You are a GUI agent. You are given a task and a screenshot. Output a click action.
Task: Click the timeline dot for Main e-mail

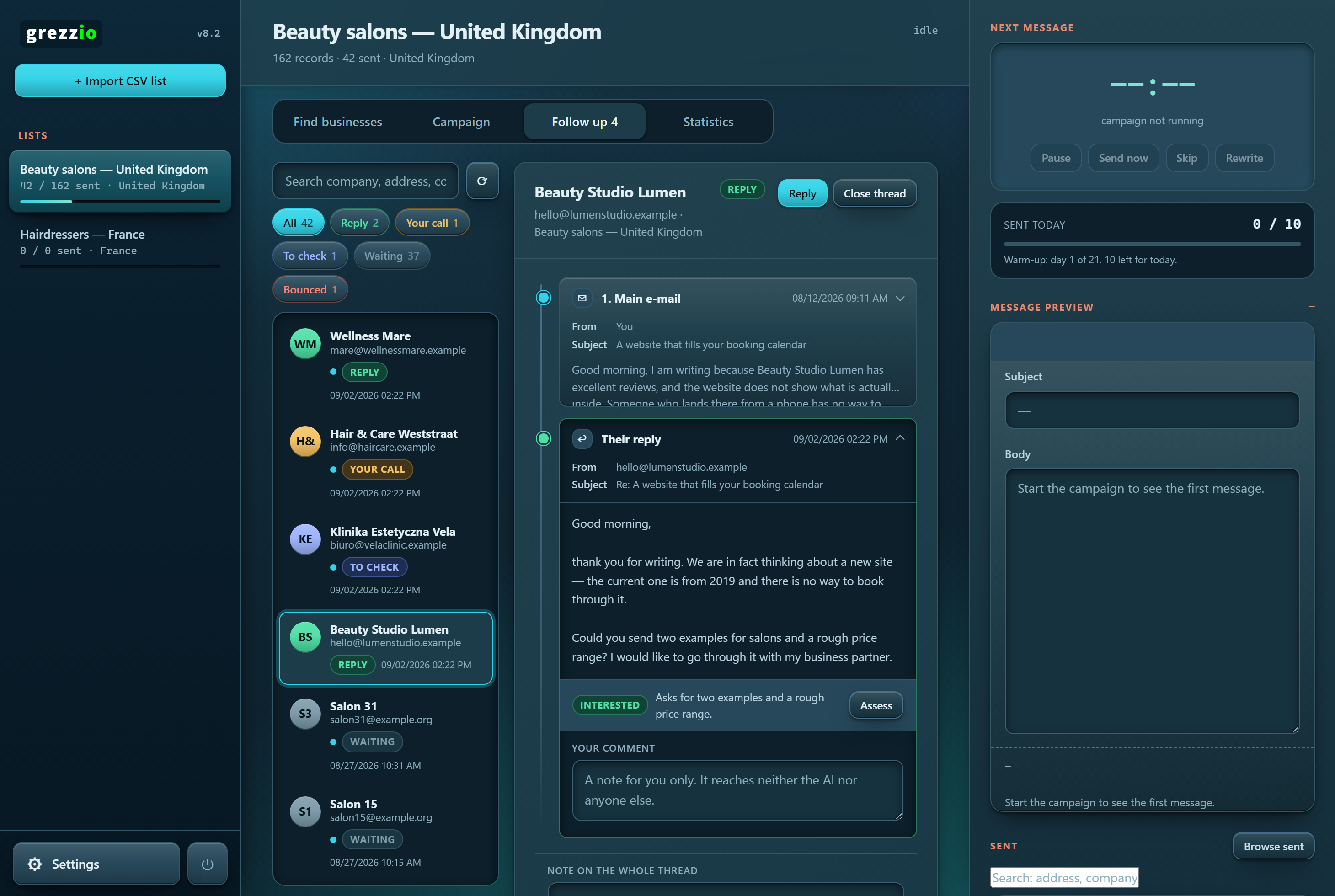tap(544, 298)
